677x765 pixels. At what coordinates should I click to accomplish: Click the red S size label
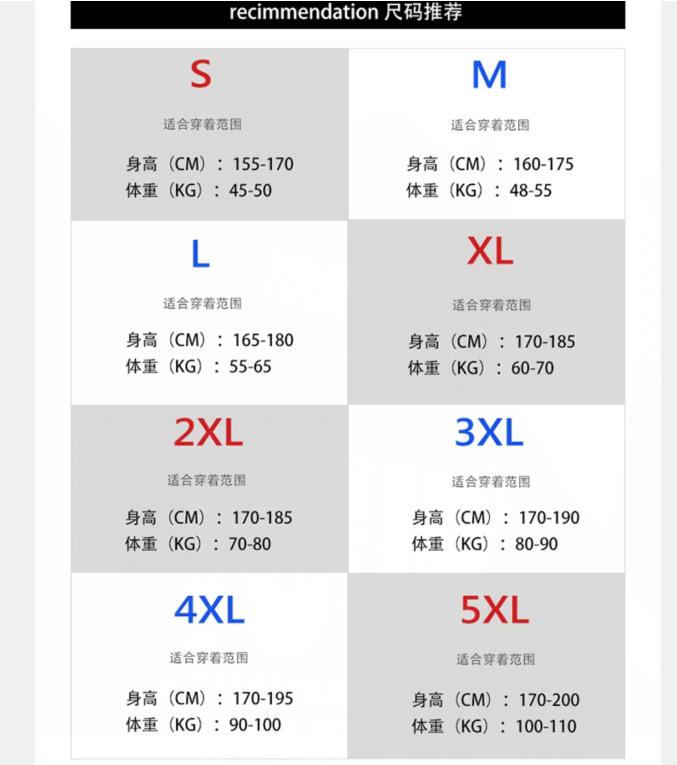point(201,74)
